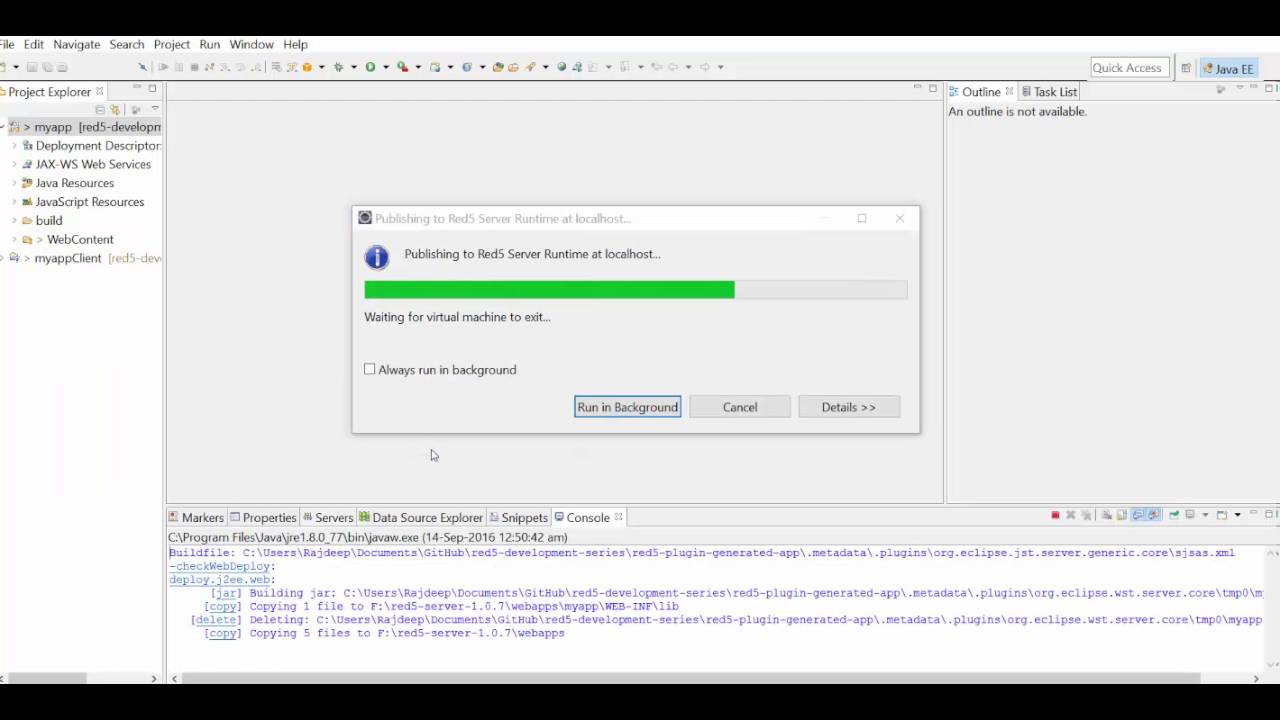Viewport: 1280px width, 720px height.
Task: Click the Search flashlight toolbar icon
Action: [x=530, y=67]
